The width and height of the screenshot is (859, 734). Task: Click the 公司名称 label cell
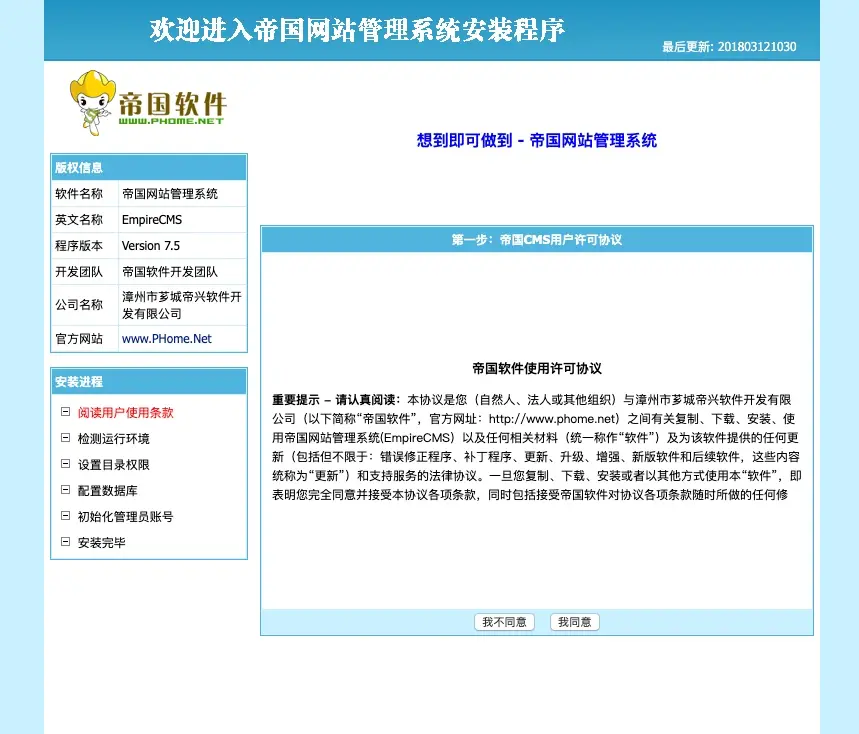click(x=85, y=305)
